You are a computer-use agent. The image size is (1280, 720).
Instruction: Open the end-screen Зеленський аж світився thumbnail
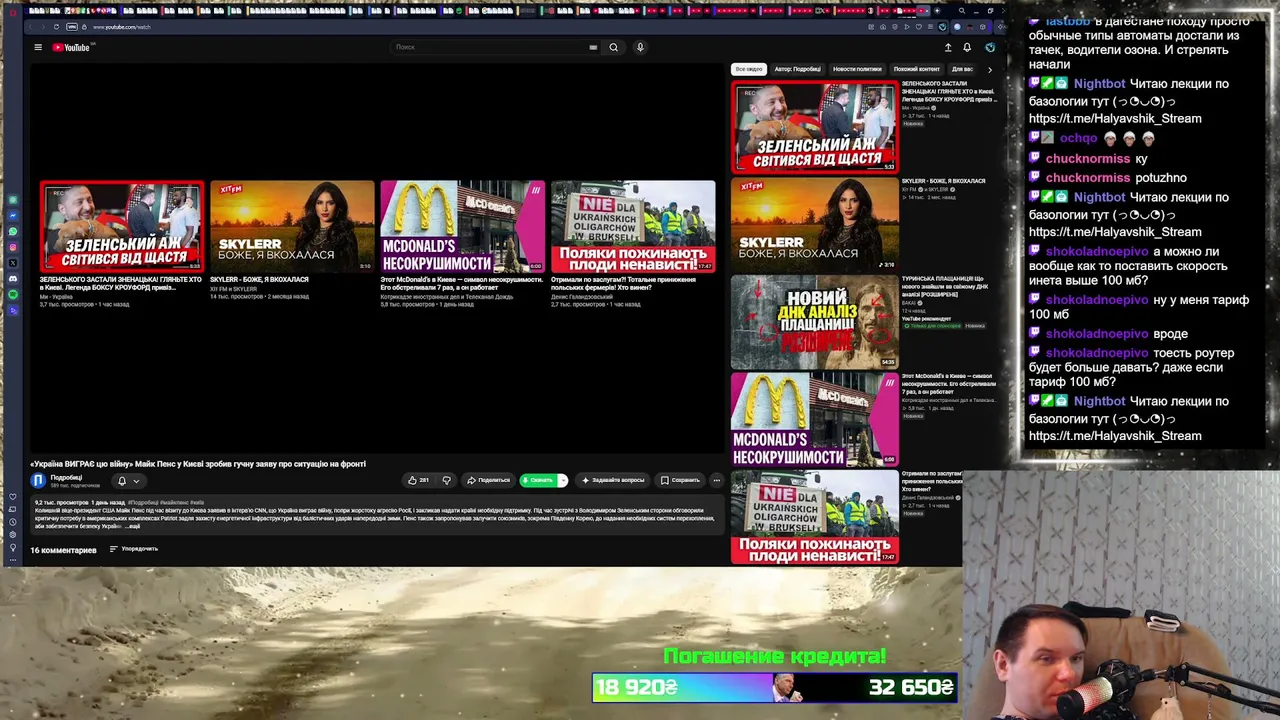pyautogui.click(x=122, y=226)
